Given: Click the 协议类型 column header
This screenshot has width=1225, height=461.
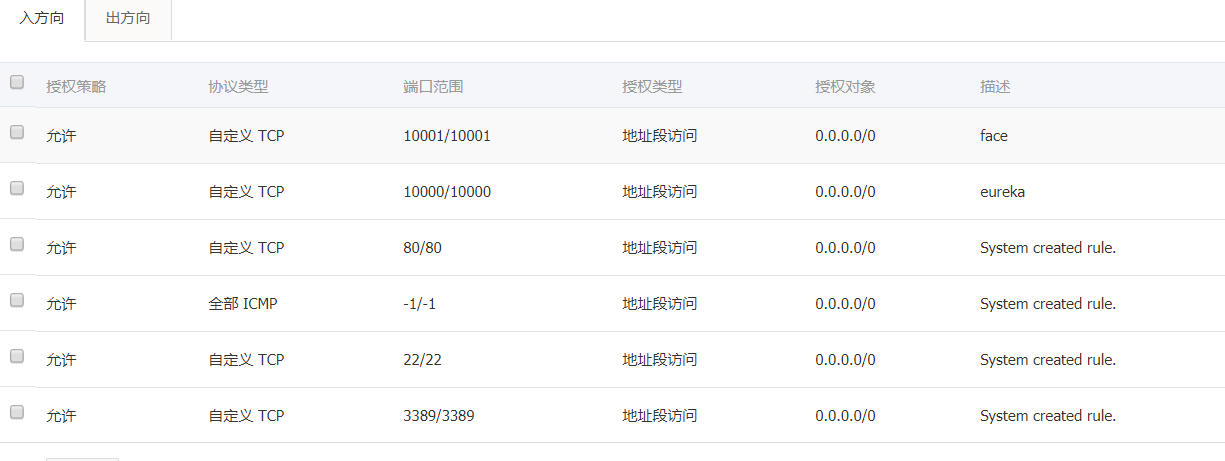Looking at the screenshot, I should [238, 87].
